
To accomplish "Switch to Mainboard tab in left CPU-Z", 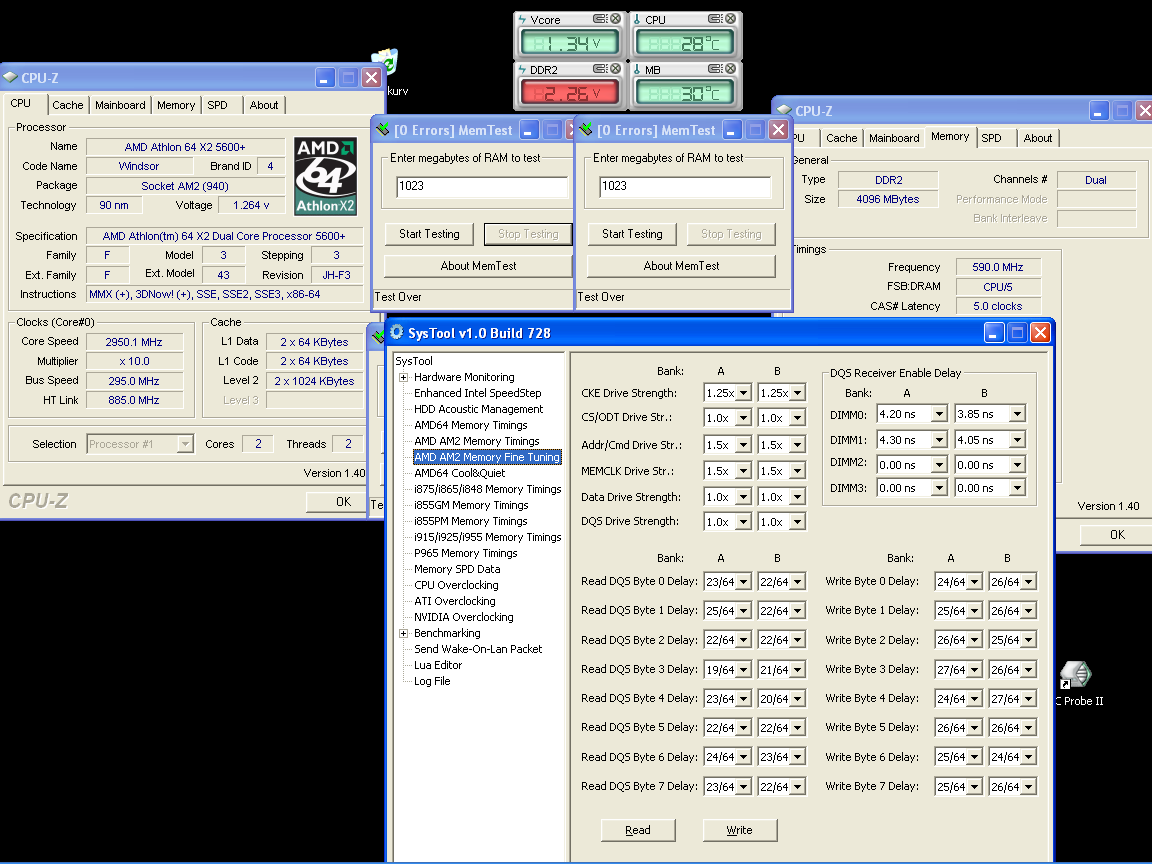I will tap(120, 105).
